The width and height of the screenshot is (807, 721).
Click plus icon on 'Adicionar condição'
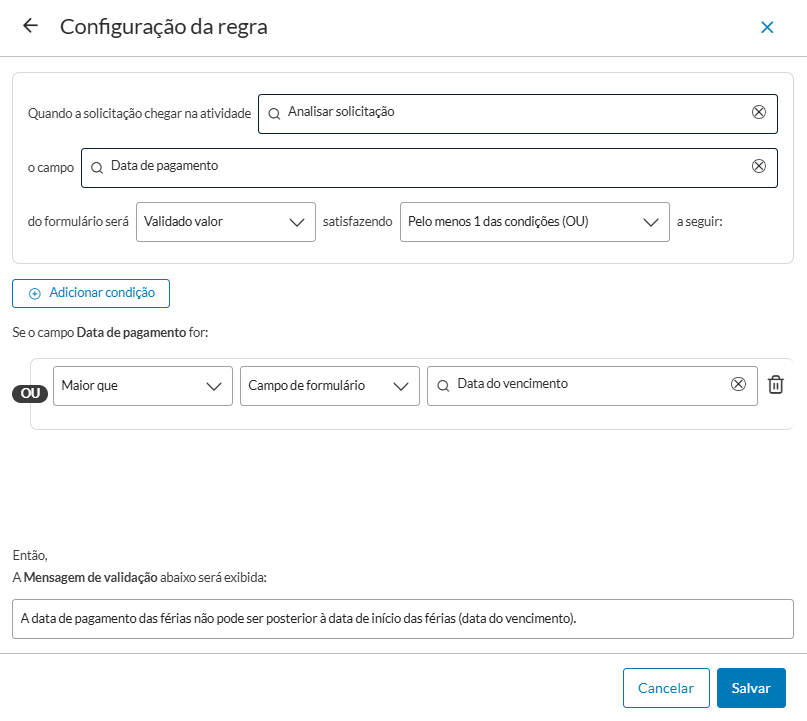[35, 293]
